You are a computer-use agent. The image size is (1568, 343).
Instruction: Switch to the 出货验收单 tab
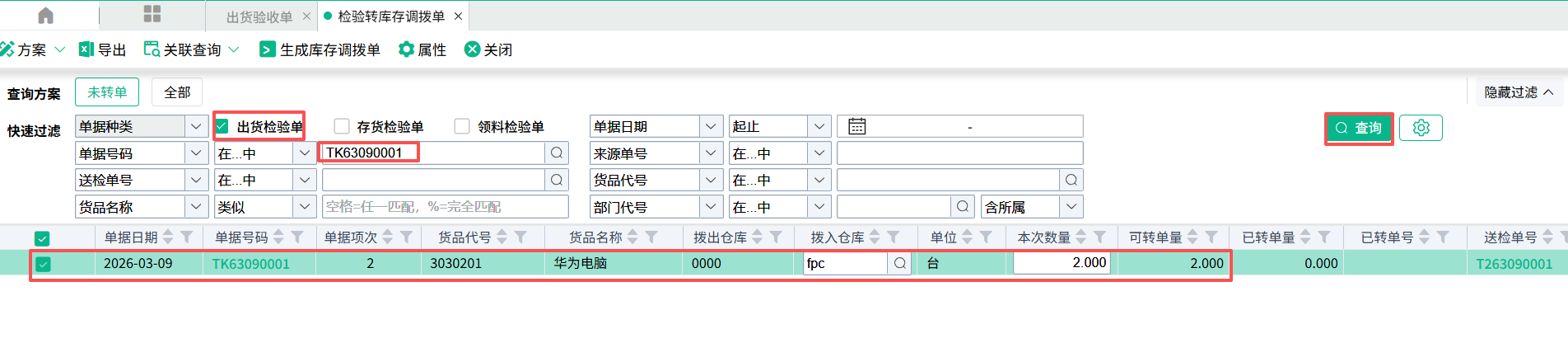[259, 16]
